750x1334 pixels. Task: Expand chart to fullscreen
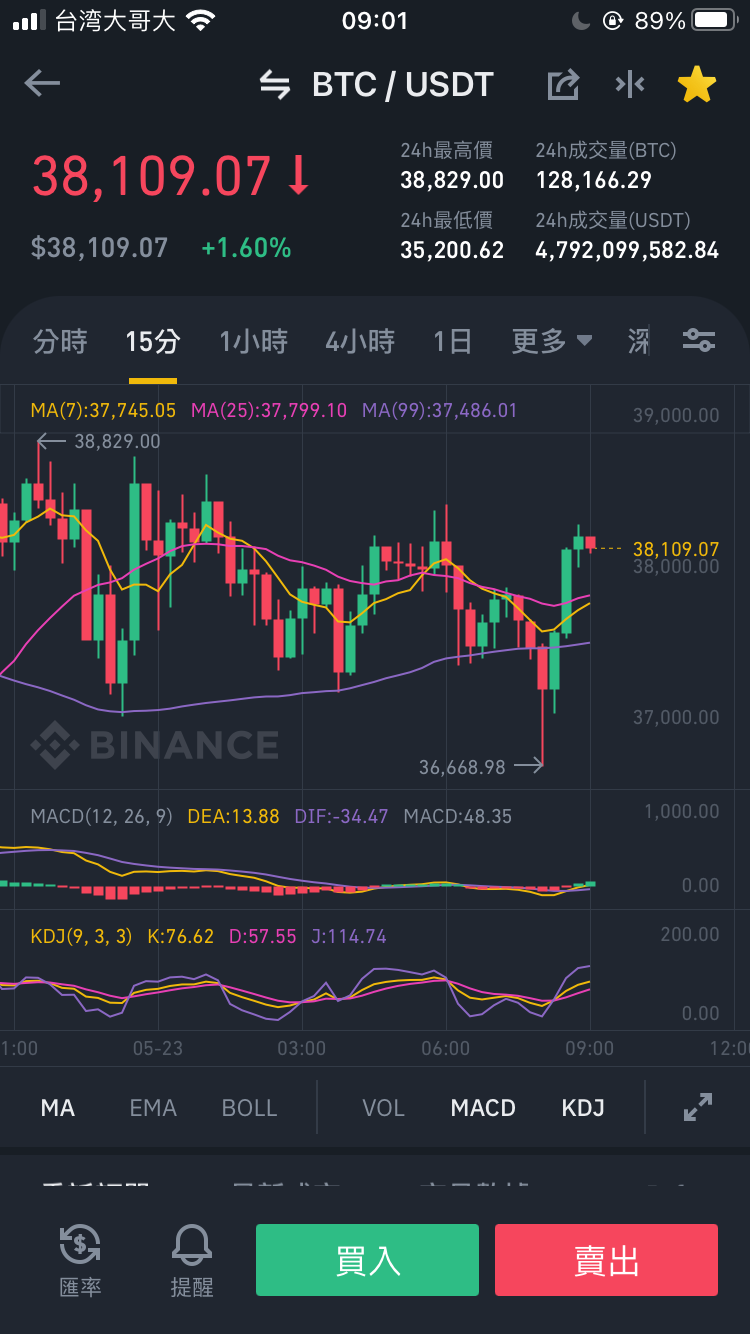point(697,1107)
